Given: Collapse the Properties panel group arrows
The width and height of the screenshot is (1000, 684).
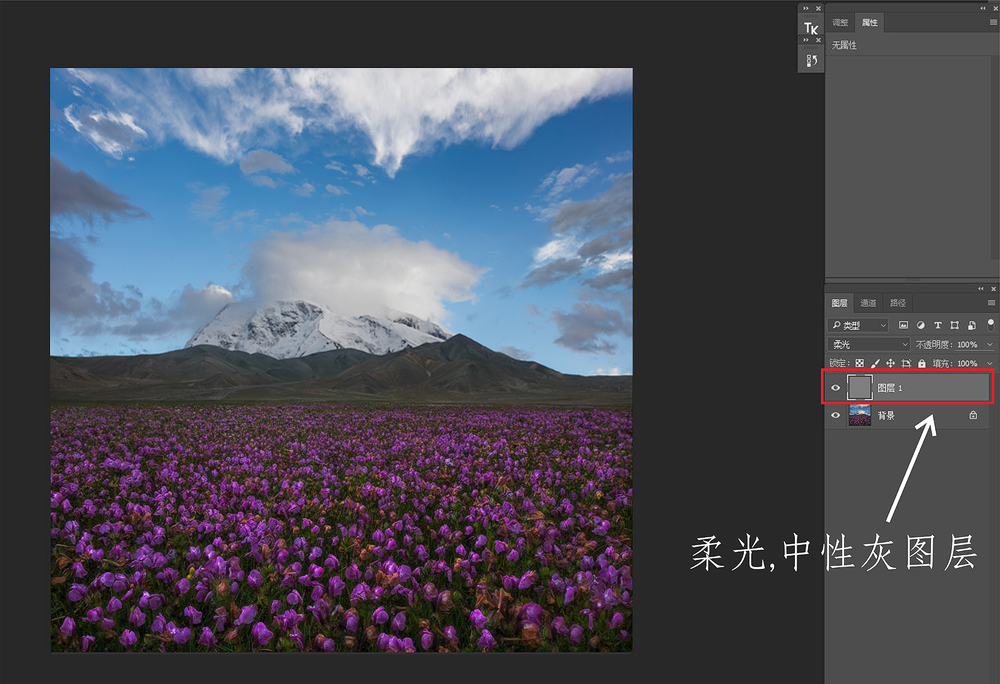Looking at the screenshot, I should [983, 8].
